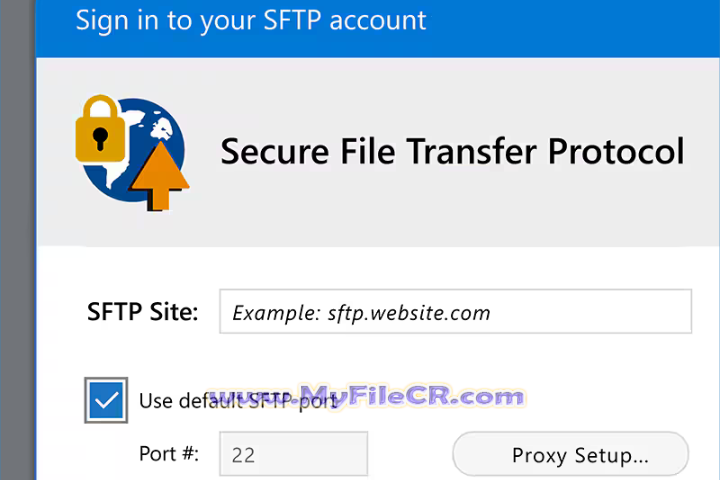Image resolution: width=720 pixels, height=480 pixels.
Task: Click the 'Sign in to your SFTP account' title
Action: pyautogui.click(x=250, y=19)
